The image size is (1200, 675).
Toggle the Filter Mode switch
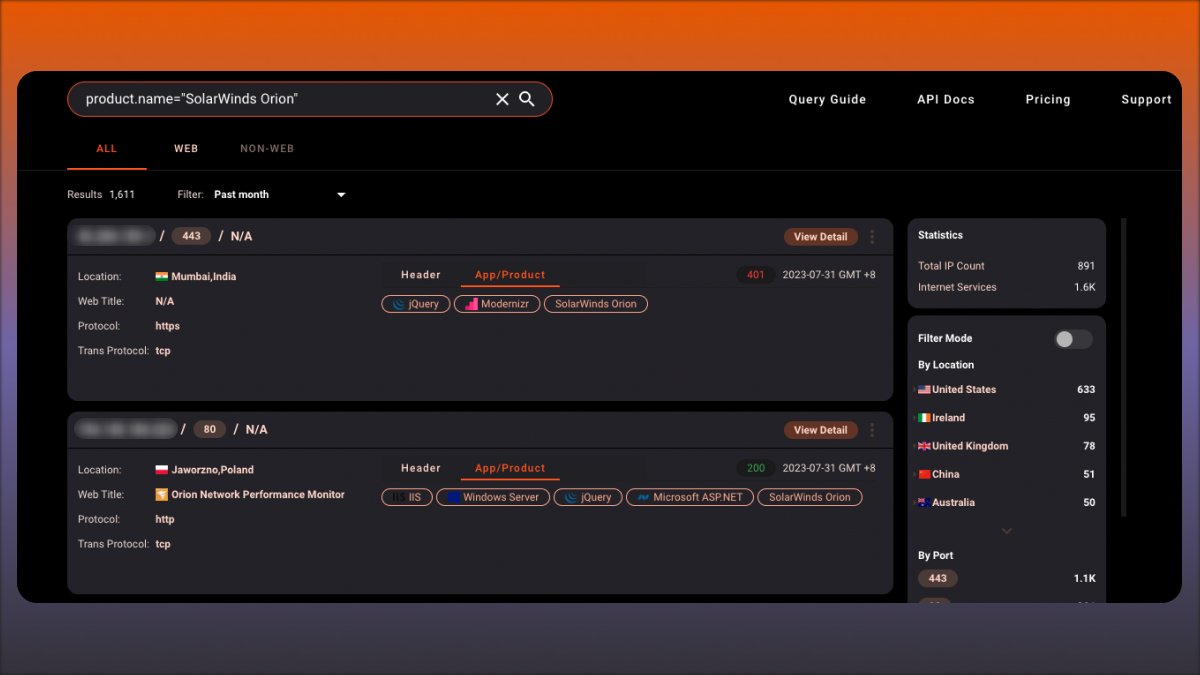click(1073, 339)
